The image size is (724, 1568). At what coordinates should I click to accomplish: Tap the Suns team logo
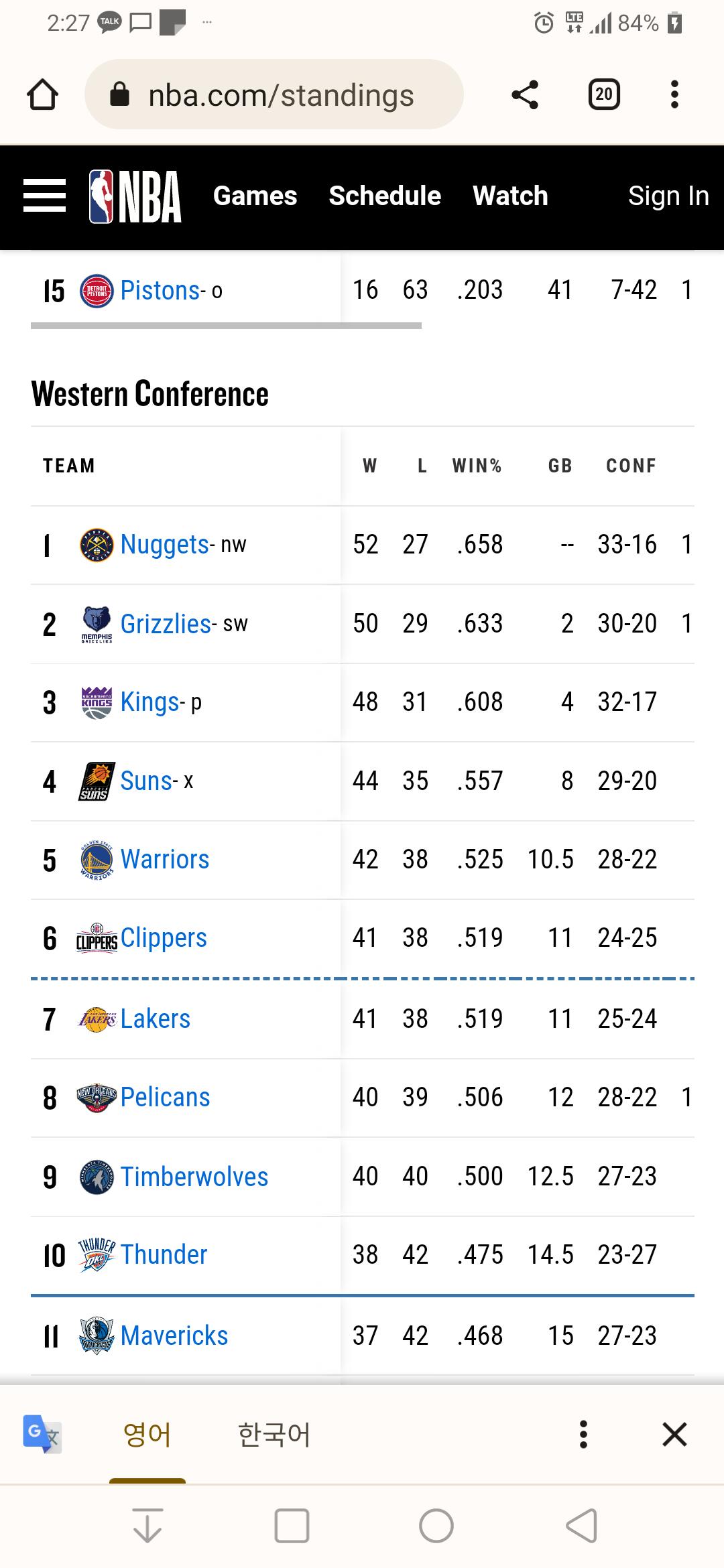[x=97, y=781]
